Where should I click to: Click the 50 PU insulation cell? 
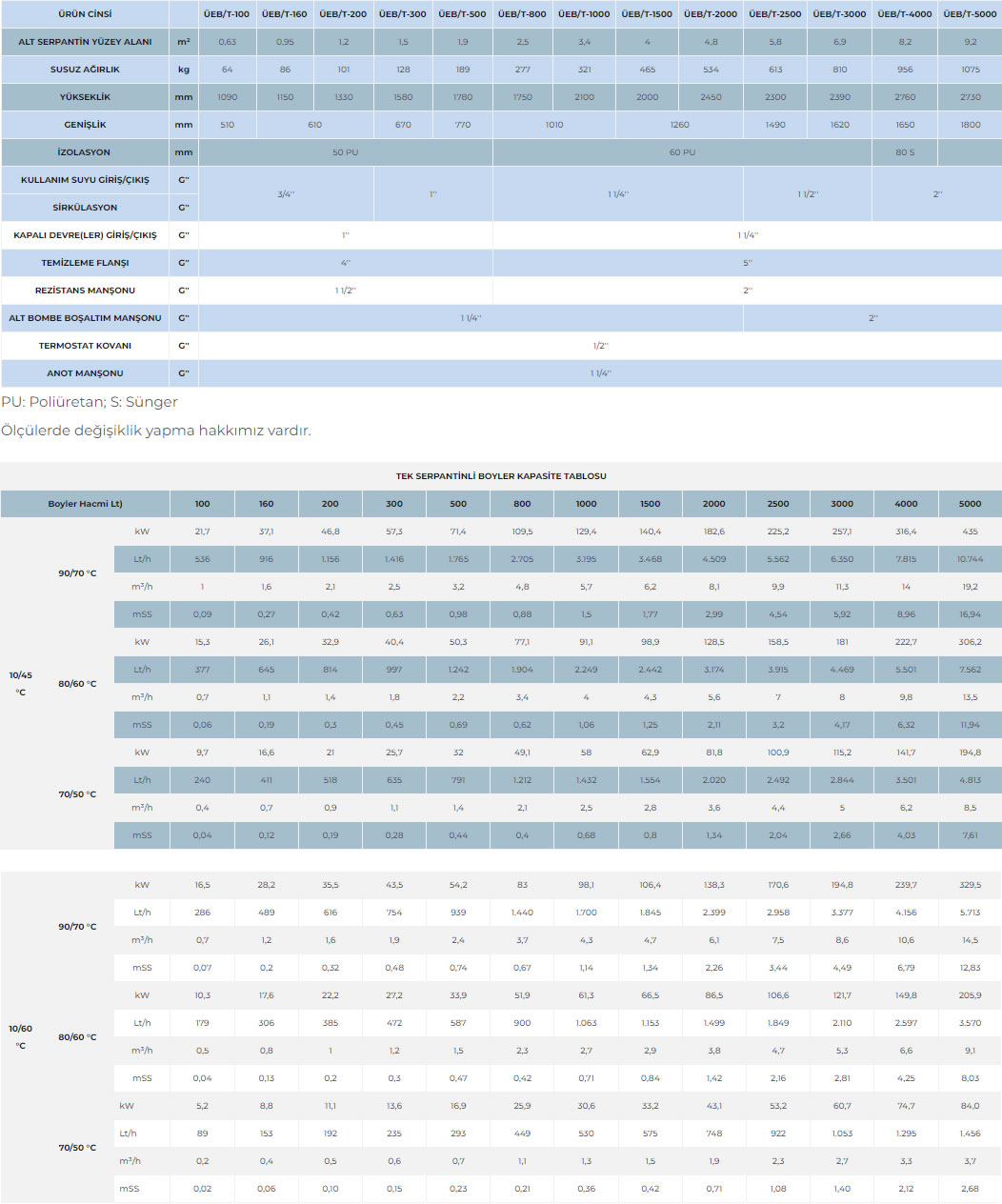click(x=345, y=152)
